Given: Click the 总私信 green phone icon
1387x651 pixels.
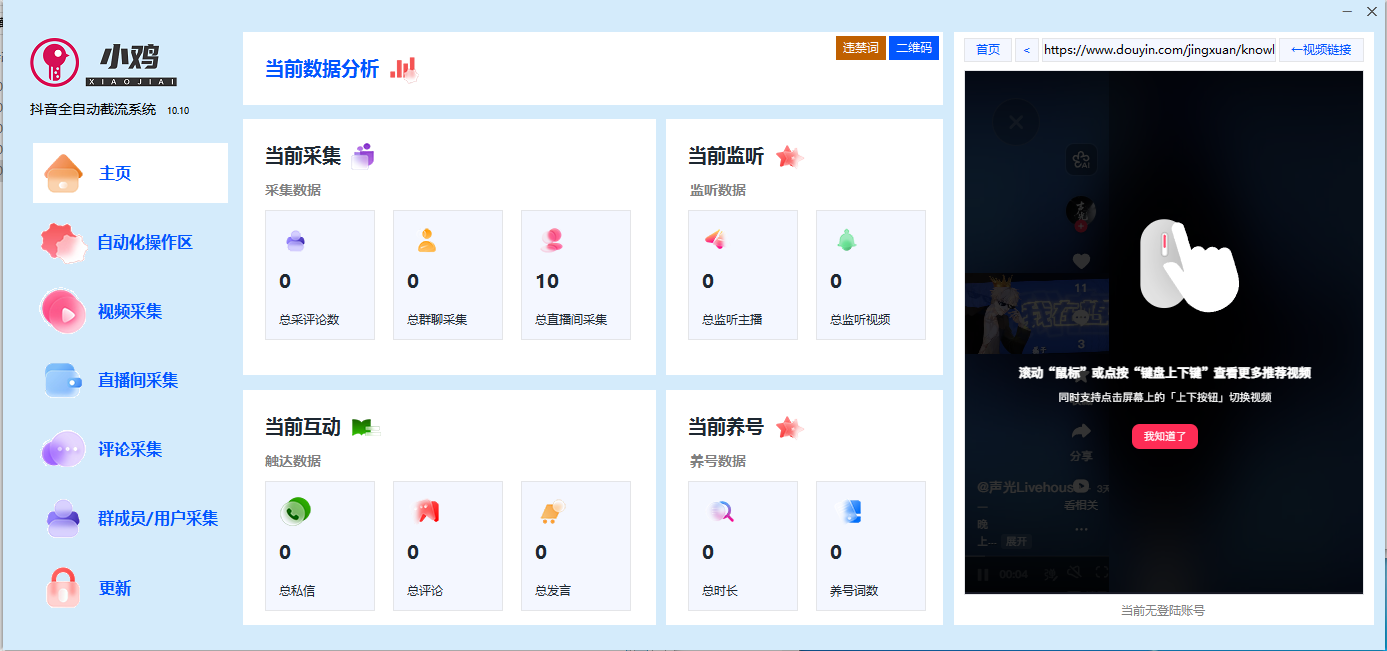Looking at the screenshot, I should tap(294, 511).
